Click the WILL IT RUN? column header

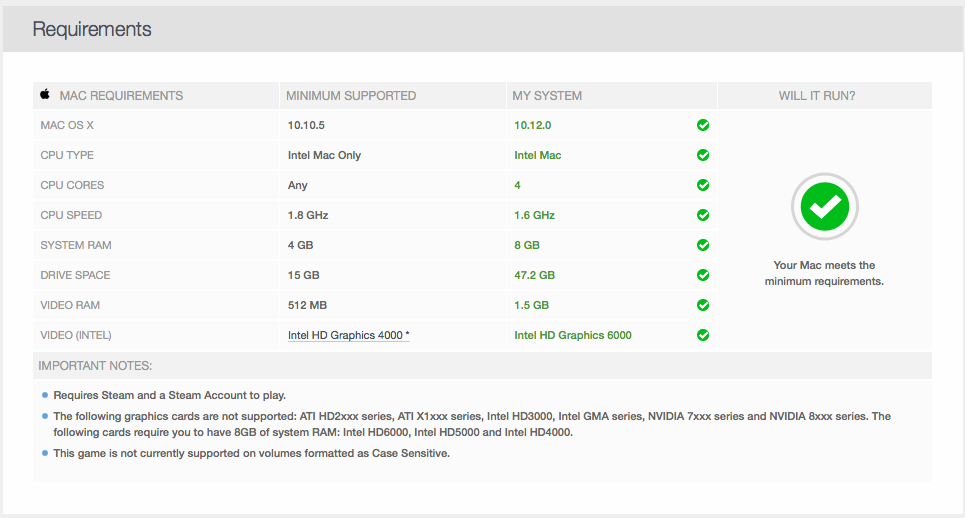point(817,95)
